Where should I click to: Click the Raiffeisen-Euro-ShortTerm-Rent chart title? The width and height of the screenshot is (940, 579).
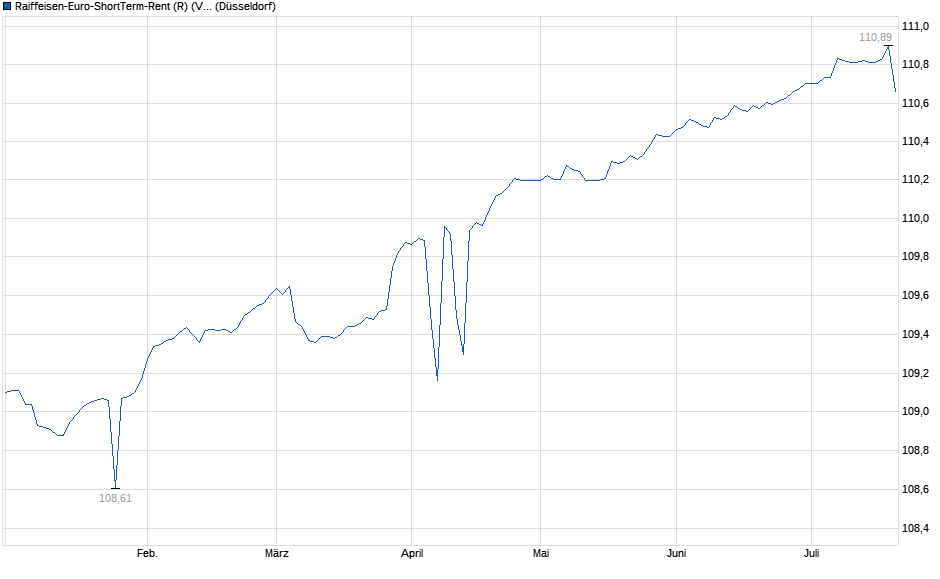[x=145, y=7]
